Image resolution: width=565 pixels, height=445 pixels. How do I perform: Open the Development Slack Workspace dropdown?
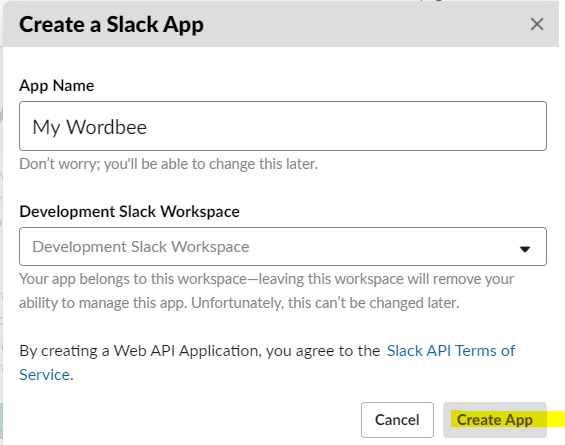(283, 246)
